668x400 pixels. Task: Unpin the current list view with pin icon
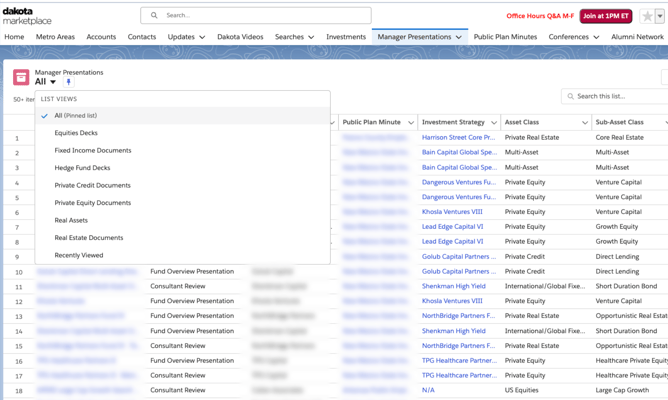point(69,82)
